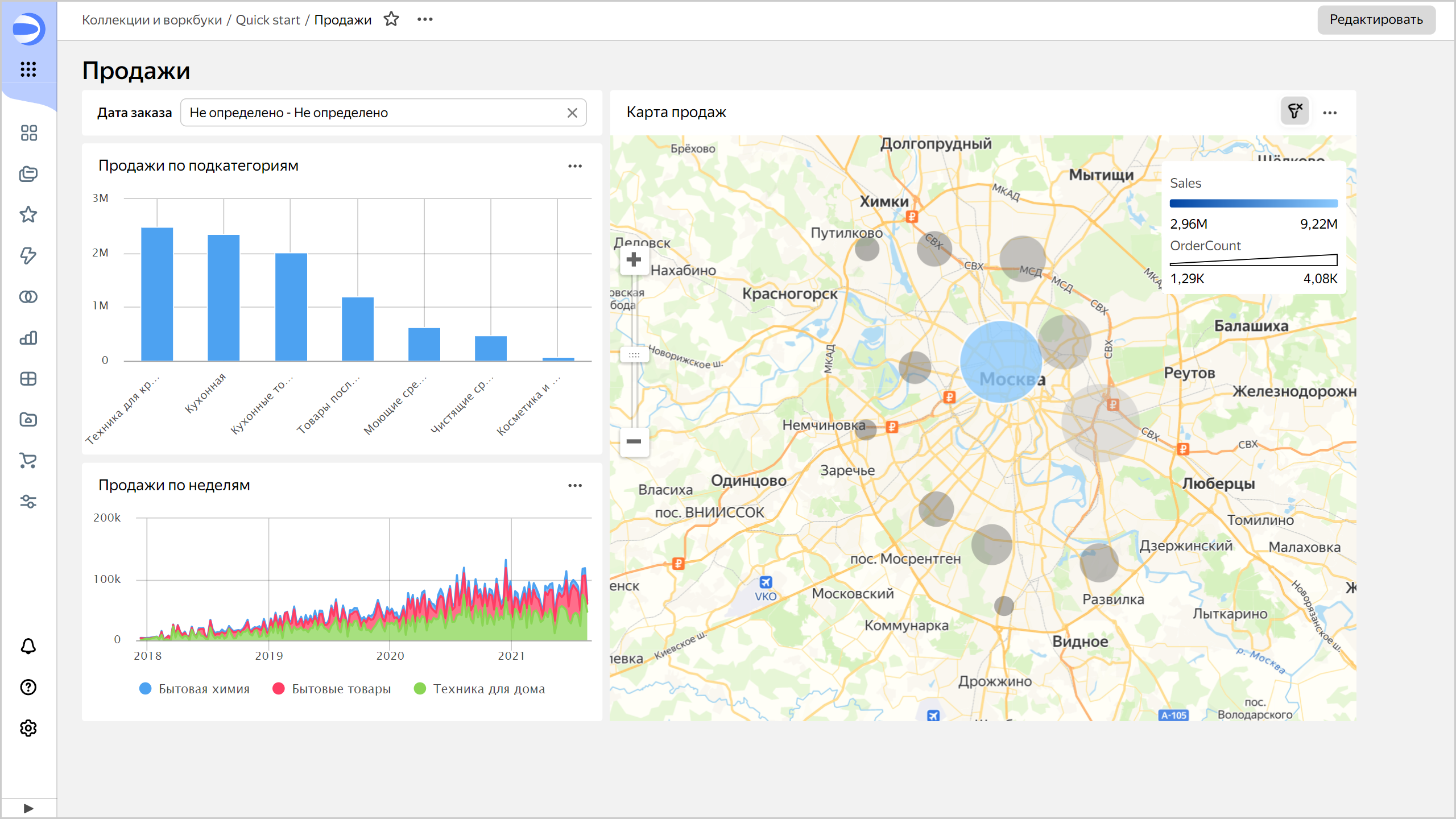Screen dimensions: 1456x819
Task: Open Коллекции и воркбуки from breadcrumbs
Action: pos(152,19)
